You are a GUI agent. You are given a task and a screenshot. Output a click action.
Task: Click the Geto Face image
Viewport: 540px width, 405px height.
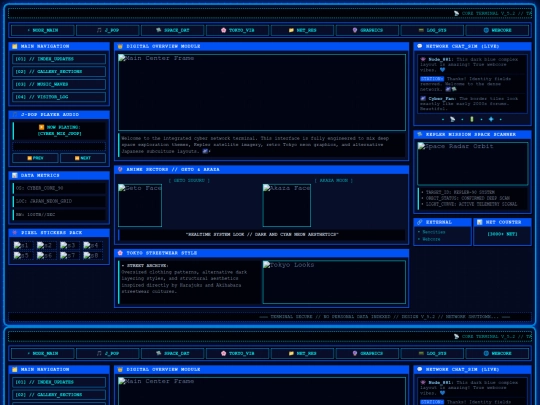[x=140, y=205]
